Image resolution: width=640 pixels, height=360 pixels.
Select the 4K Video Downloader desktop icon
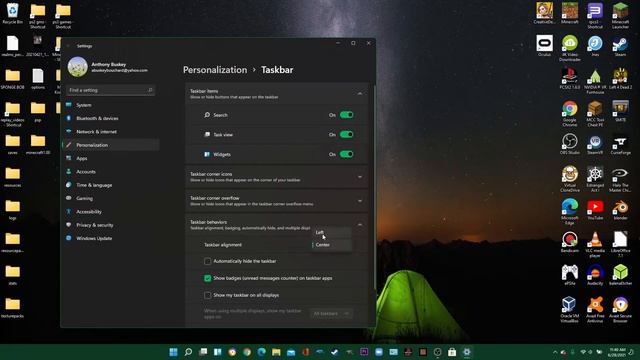570,48
